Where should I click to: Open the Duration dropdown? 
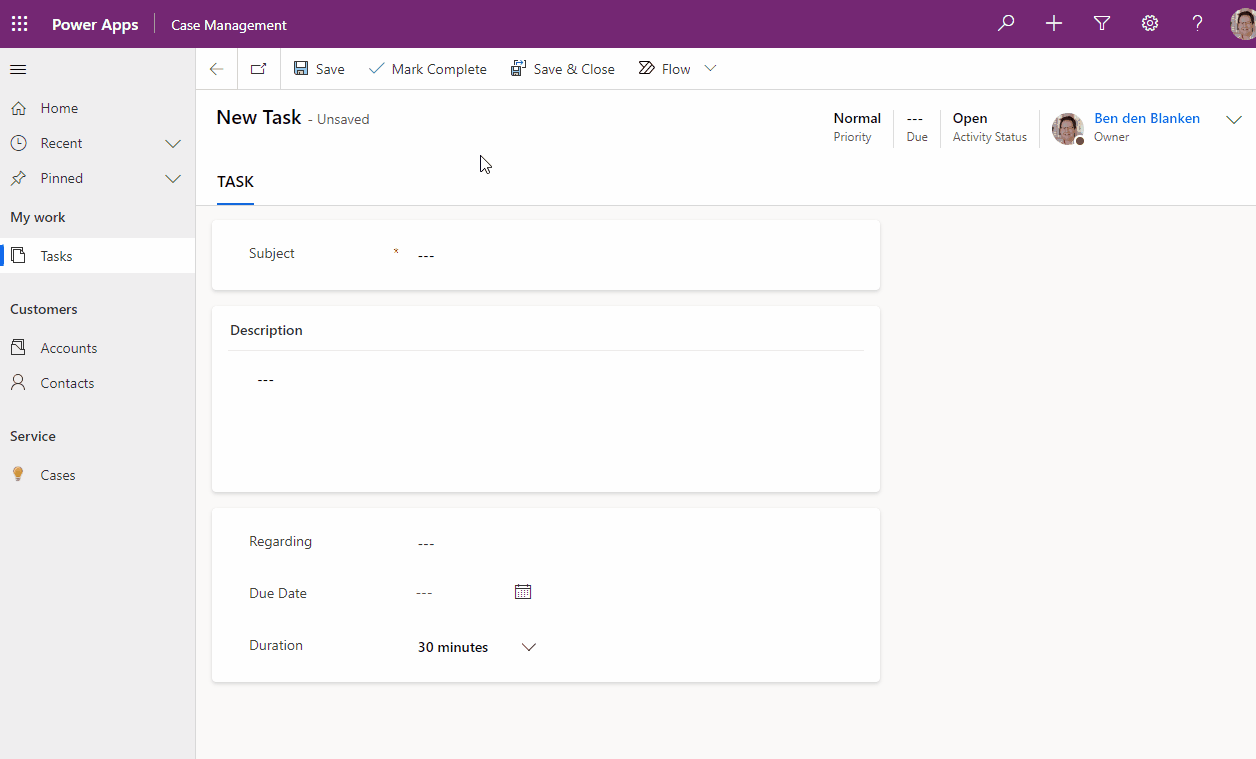tap(528, 647)
